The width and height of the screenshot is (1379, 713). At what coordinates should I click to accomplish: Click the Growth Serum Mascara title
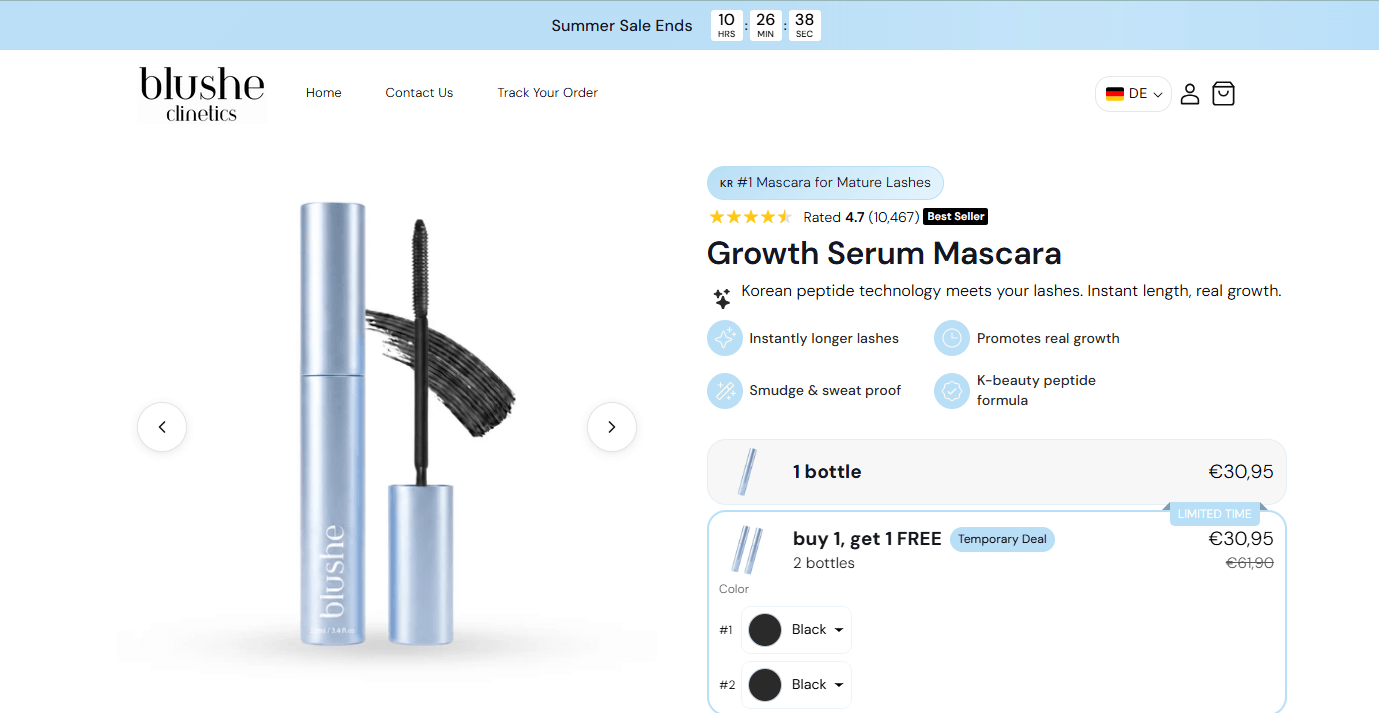coord(884,254)
